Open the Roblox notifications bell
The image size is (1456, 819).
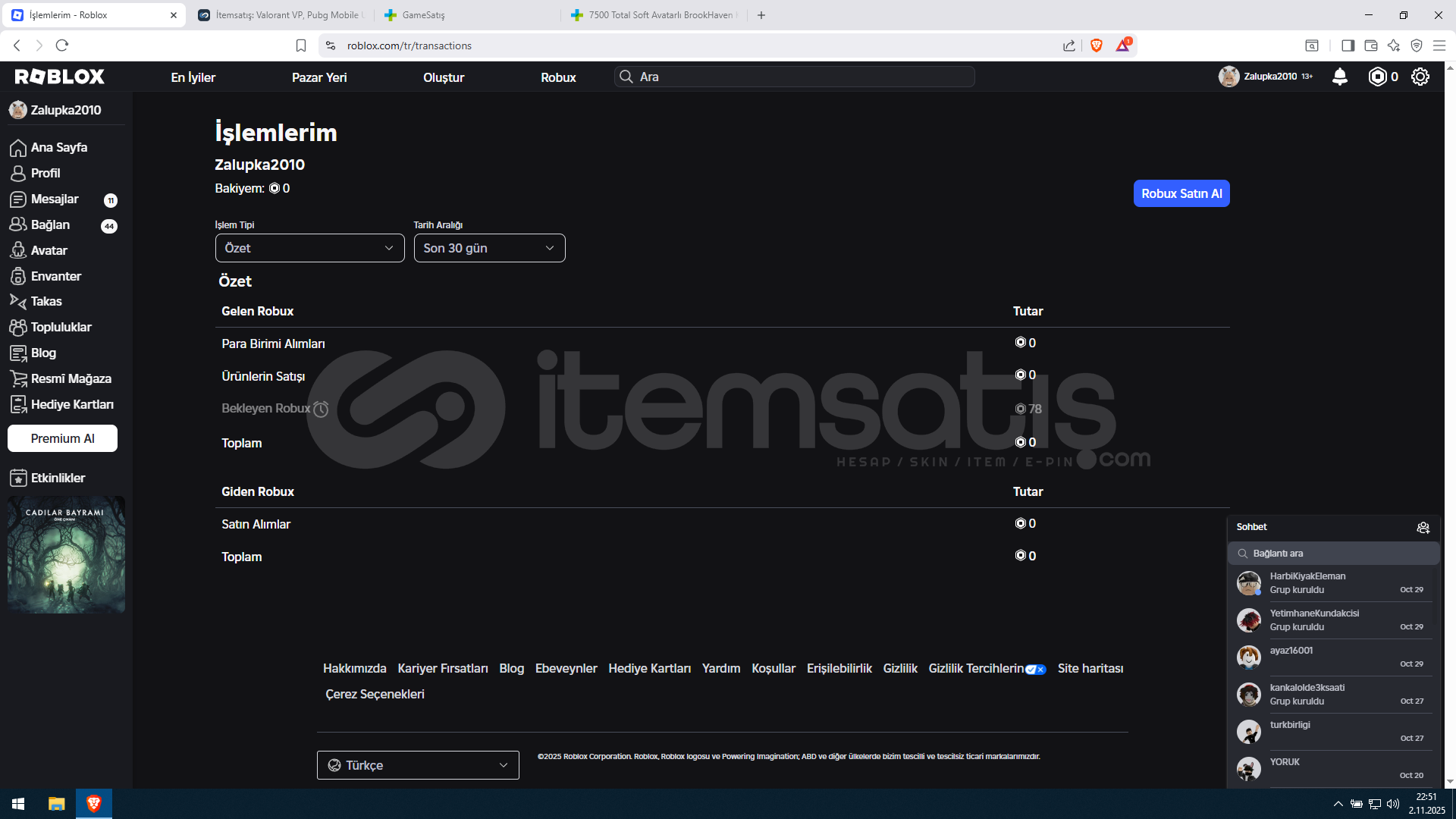[x=1340, y=77]
